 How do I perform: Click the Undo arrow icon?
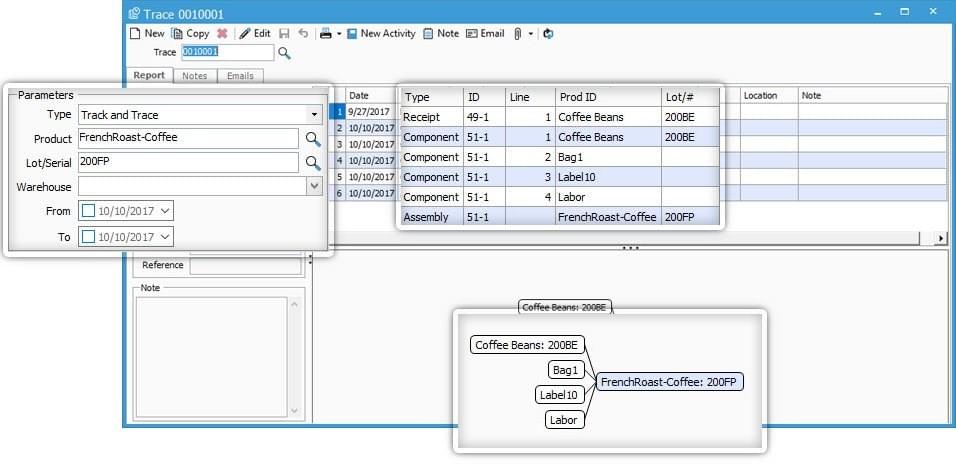tap(303, 34)
